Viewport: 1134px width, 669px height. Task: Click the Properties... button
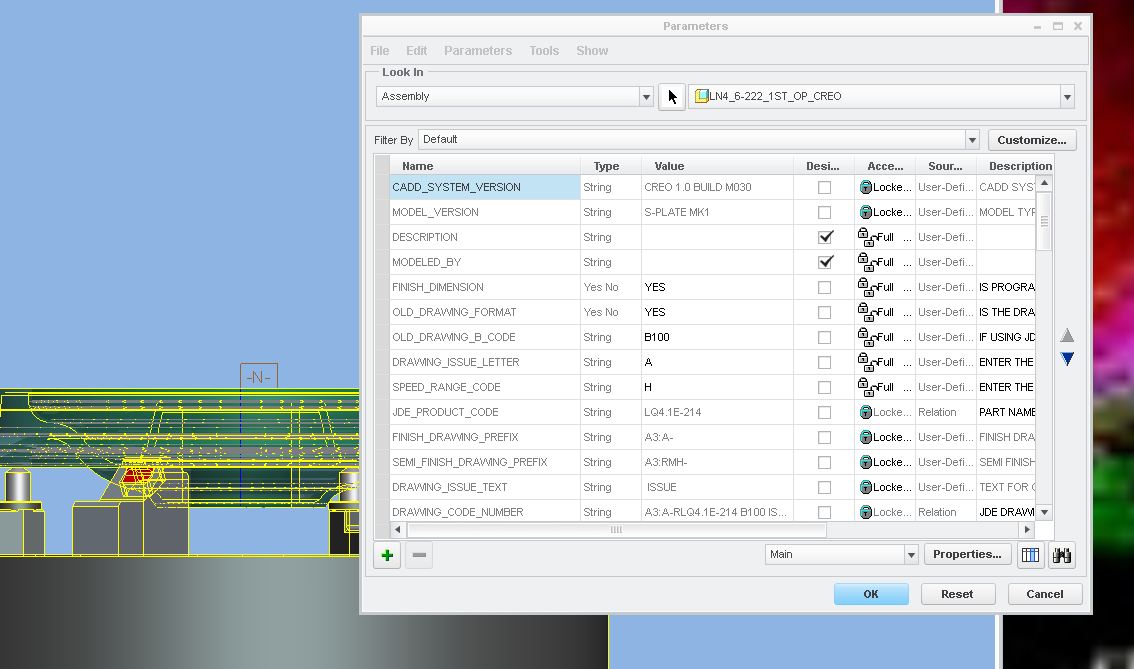(x=967, y=554)
